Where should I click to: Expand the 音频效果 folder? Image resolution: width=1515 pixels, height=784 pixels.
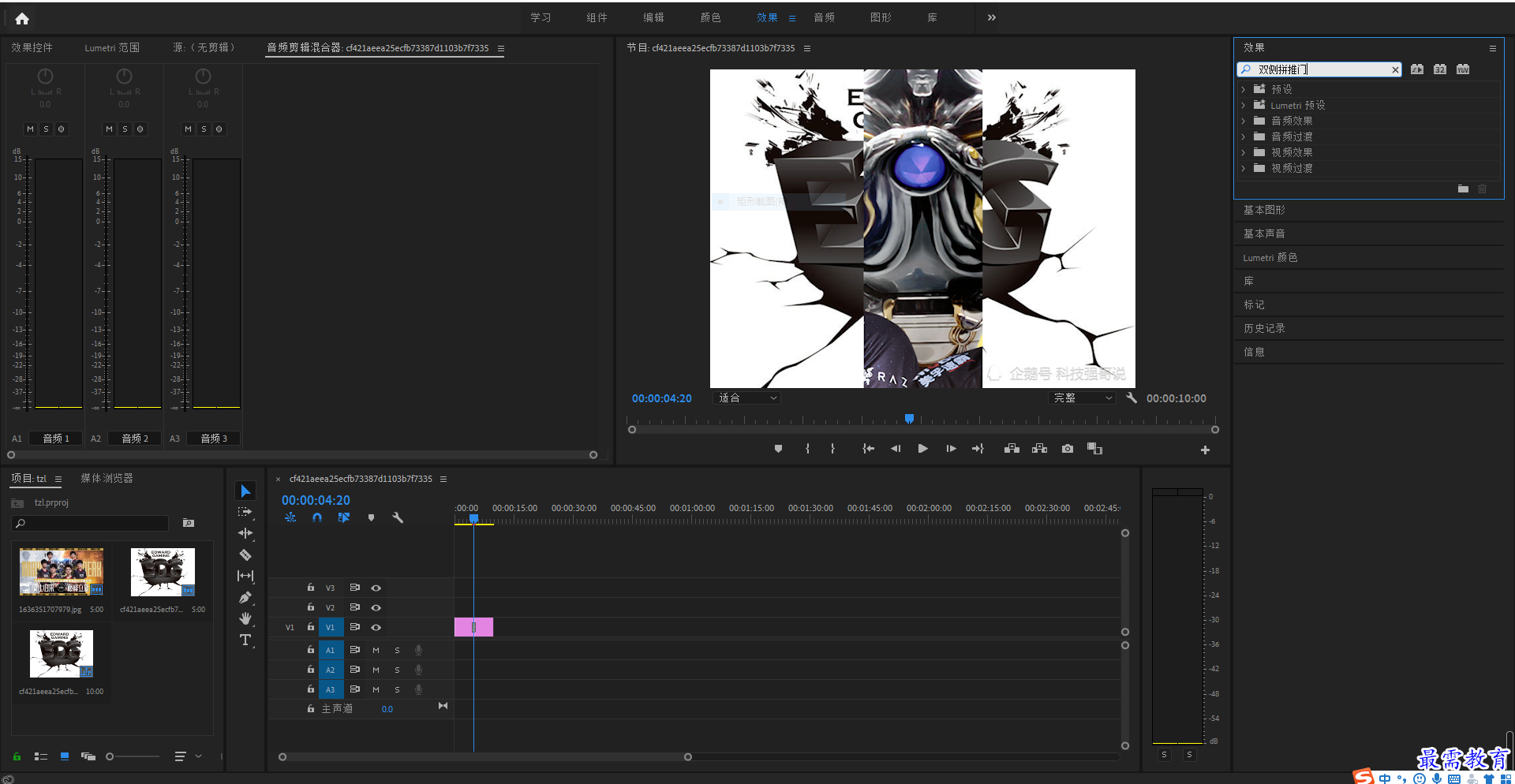(x=1244, y=121)
